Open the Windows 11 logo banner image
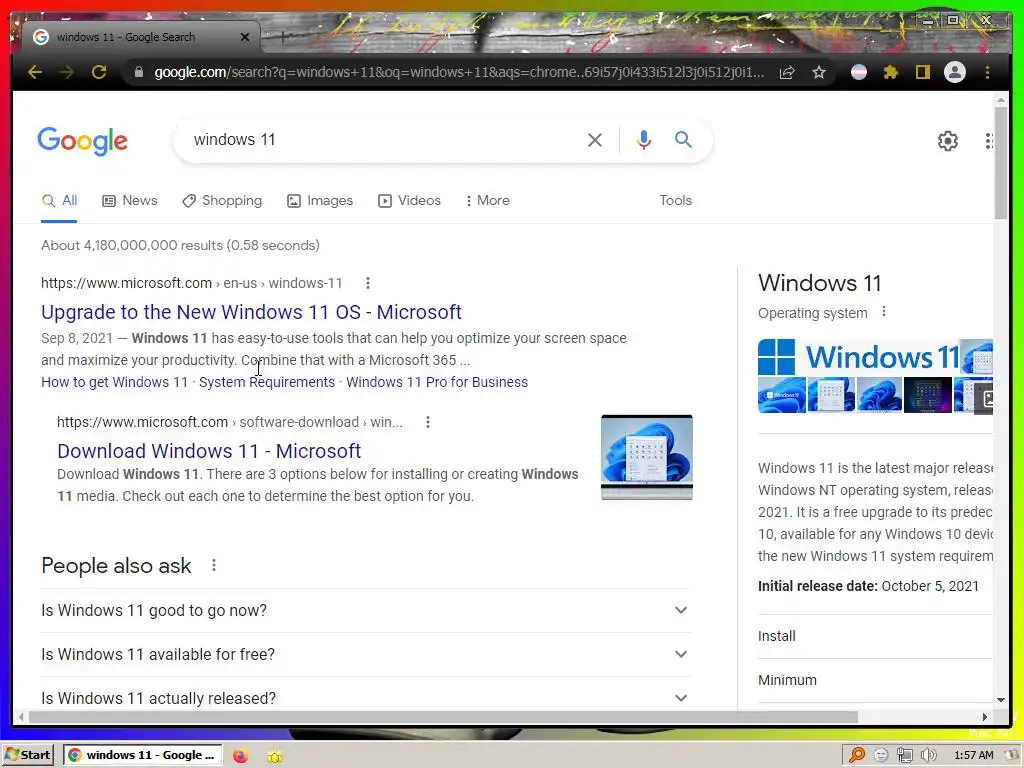Screen dimensions: 1024x768 [x=859, y=357]
